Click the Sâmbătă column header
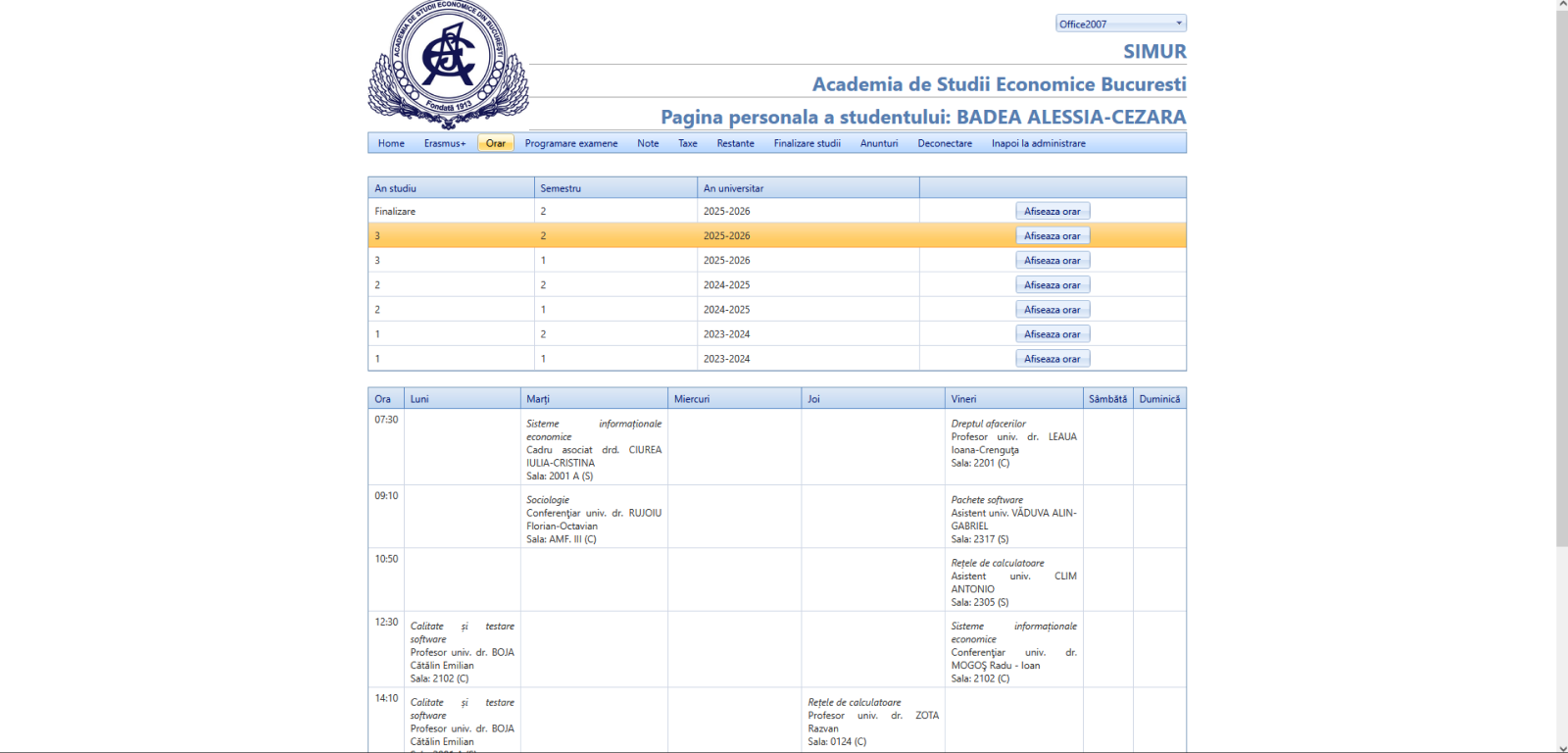1568x753 pixels. coord(1107,399)
